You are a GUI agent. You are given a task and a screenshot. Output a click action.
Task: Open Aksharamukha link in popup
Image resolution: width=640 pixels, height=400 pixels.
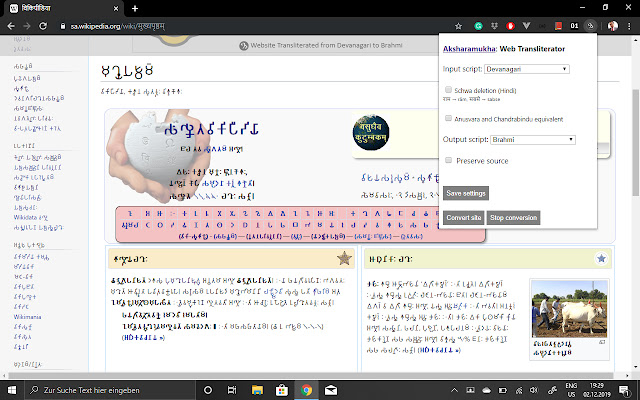pyautogui.click(x=469, y=49)
